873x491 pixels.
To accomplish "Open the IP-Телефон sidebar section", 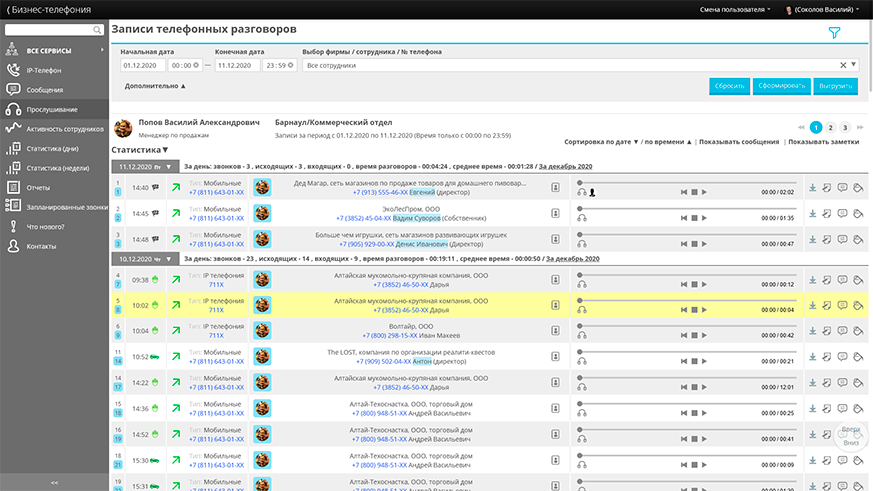I will click(x=55, y=70).
